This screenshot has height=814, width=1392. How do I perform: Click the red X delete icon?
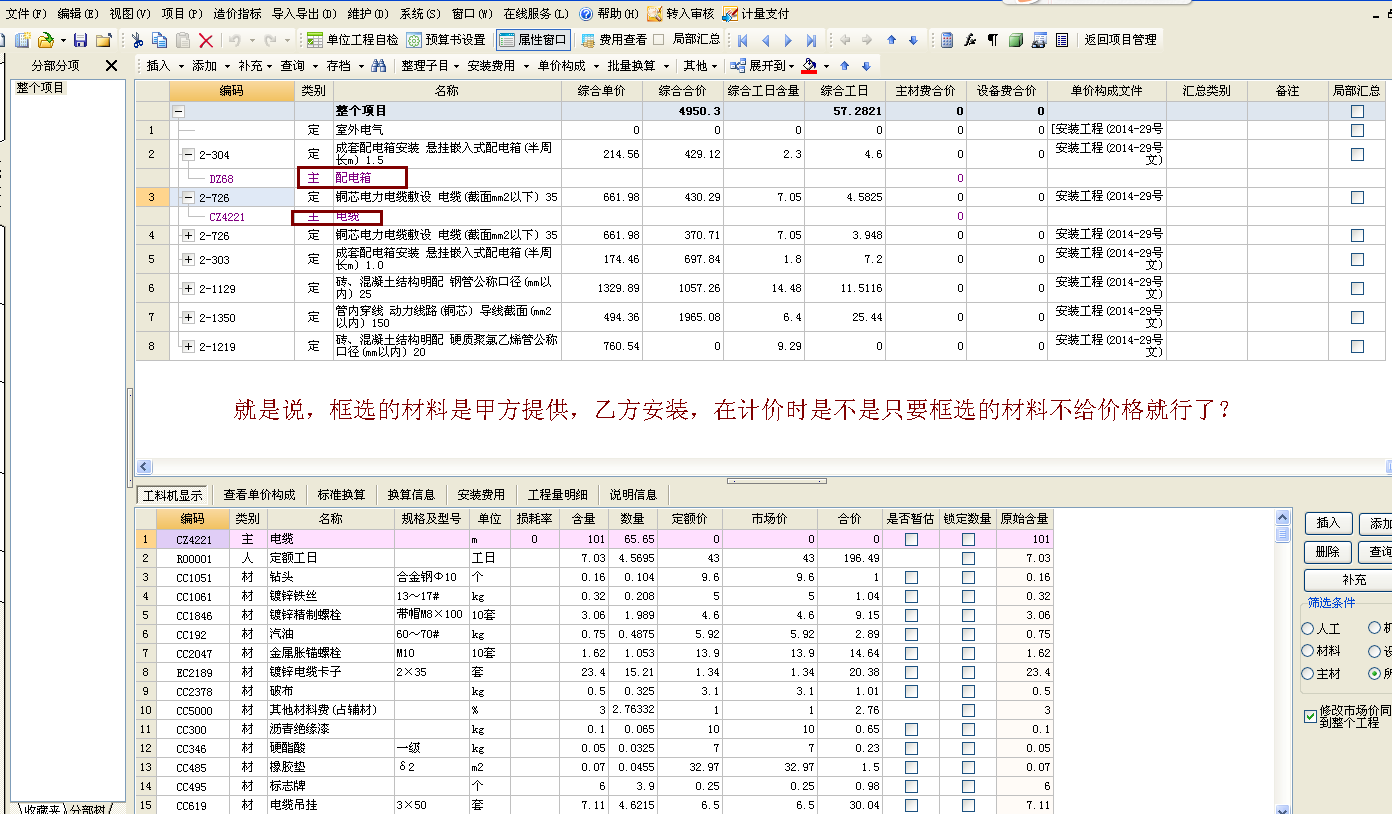(206, 40)
